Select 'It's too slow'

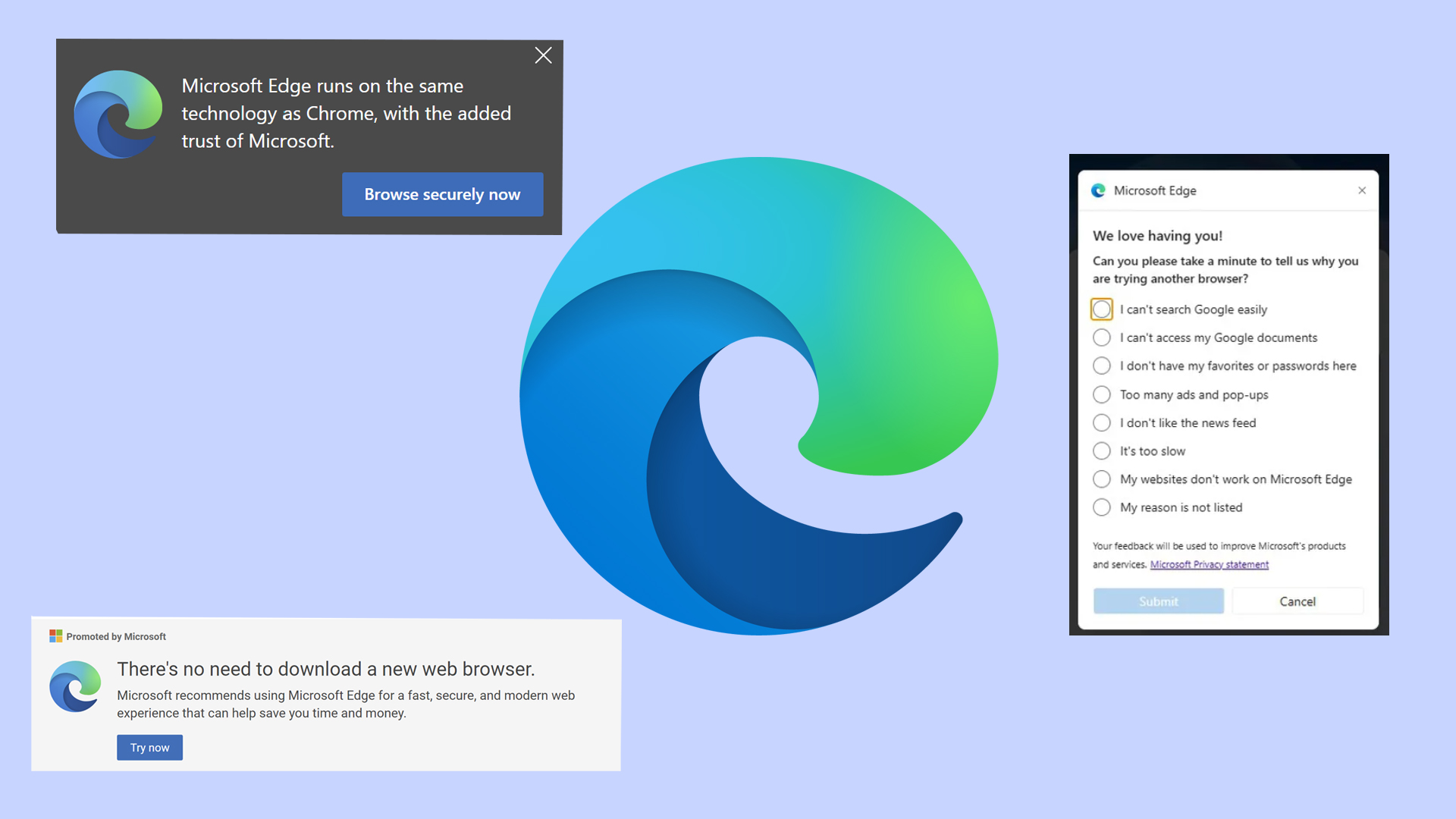(1101, 450)
